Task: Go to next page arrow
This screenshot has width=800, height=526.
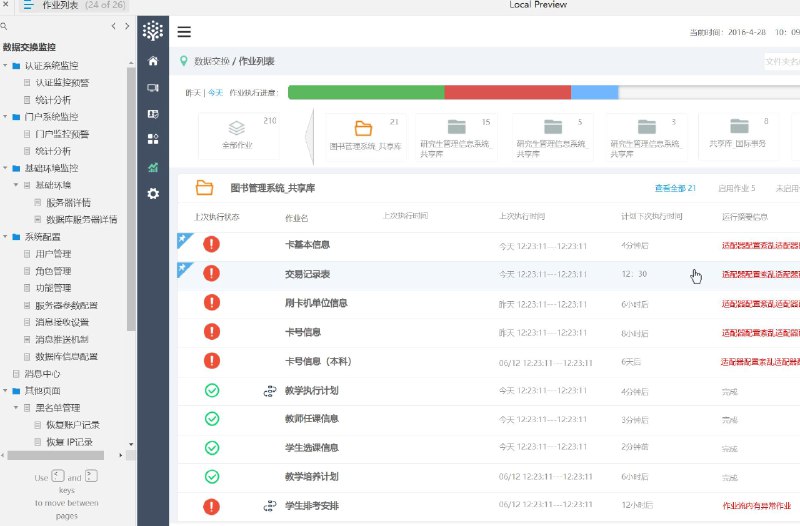Action: [x=127, y=26]
